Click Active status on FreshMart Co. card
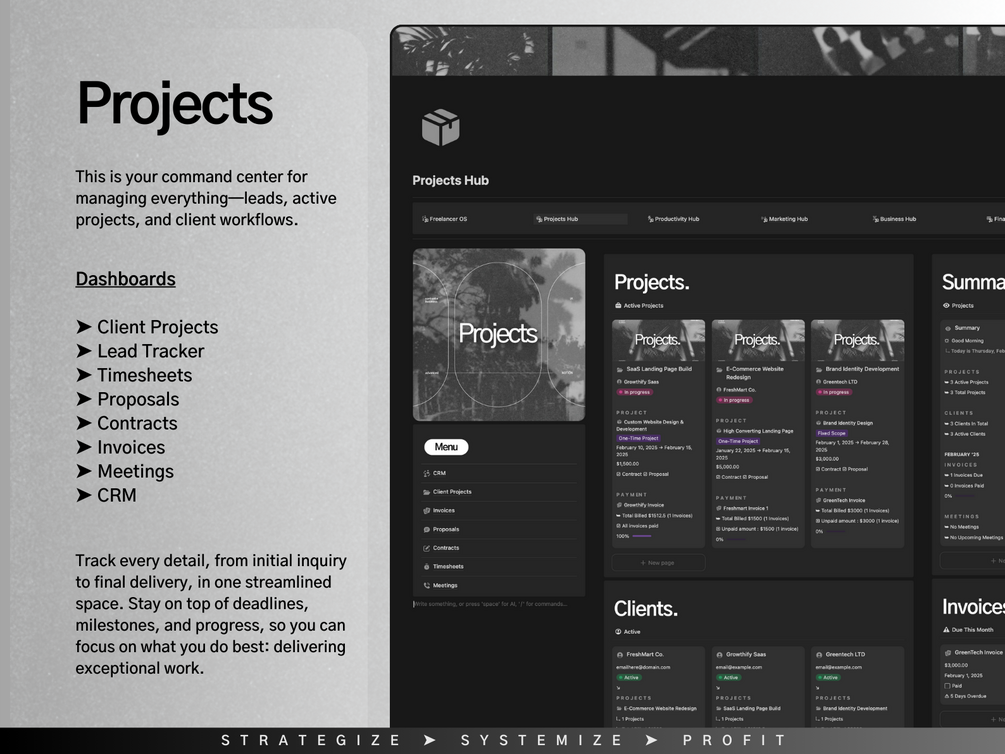Image resolution: width=1005 pixels, height=754 pixels. pos(629,678)
